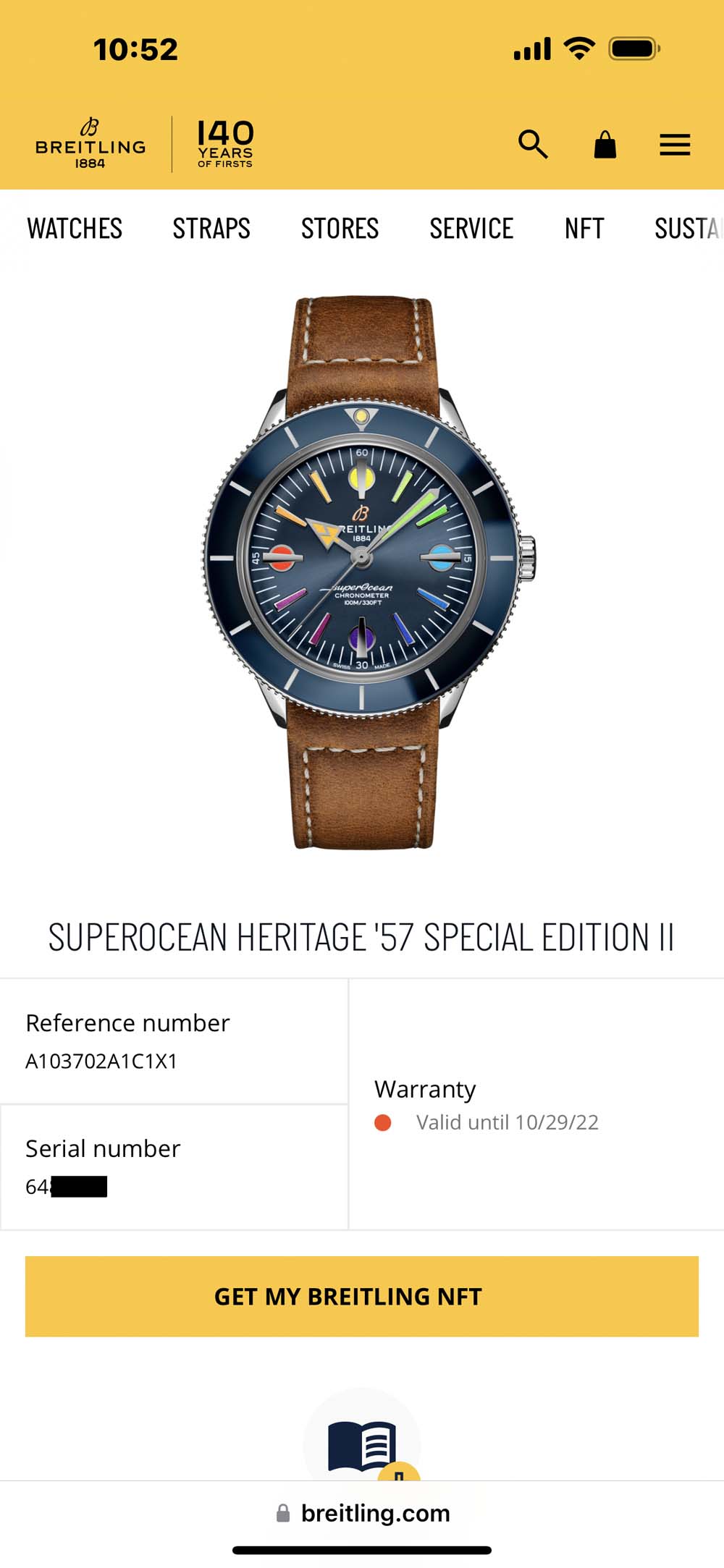Tap the lock icon beside breitling.com

(x=283, y=1513)
